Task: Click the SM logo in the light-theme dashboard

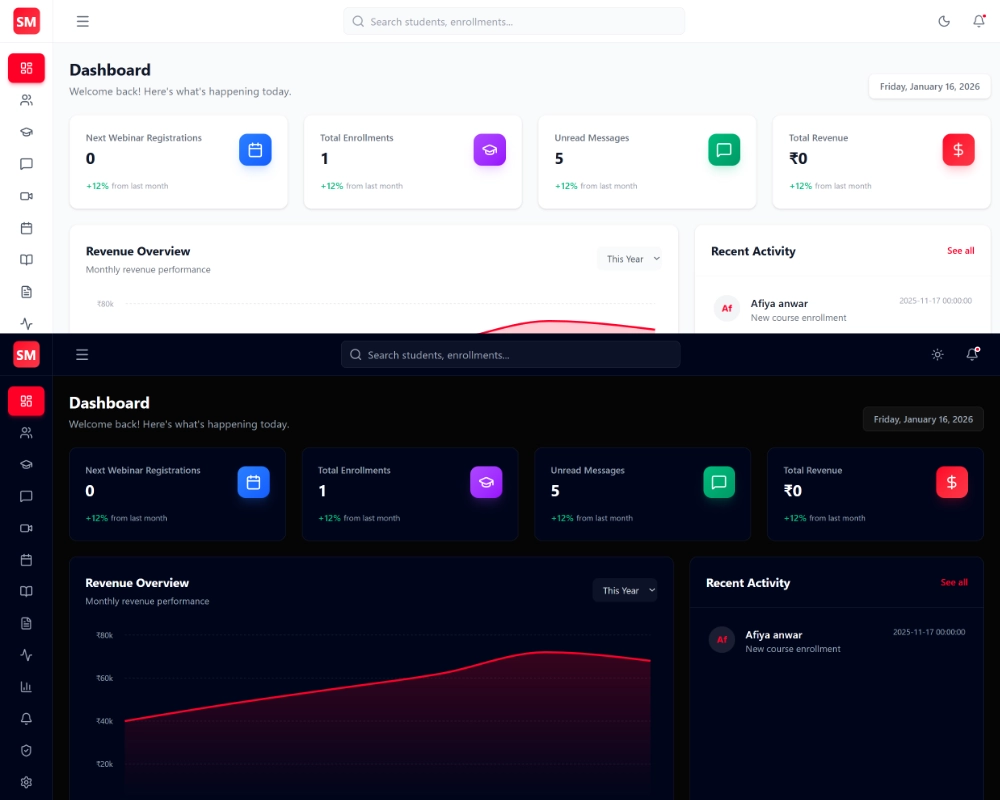Action: coord(26,21)
